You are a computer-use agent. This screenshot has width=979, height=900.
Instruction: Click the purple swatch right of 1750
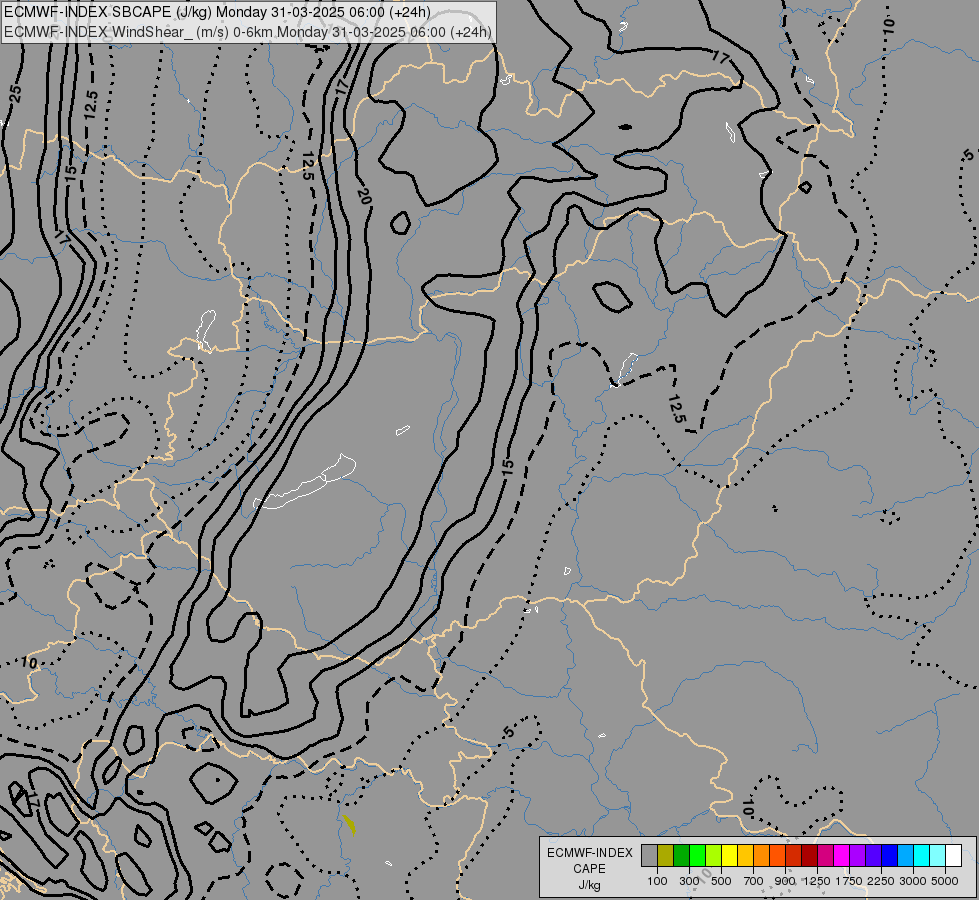(857, 855)
